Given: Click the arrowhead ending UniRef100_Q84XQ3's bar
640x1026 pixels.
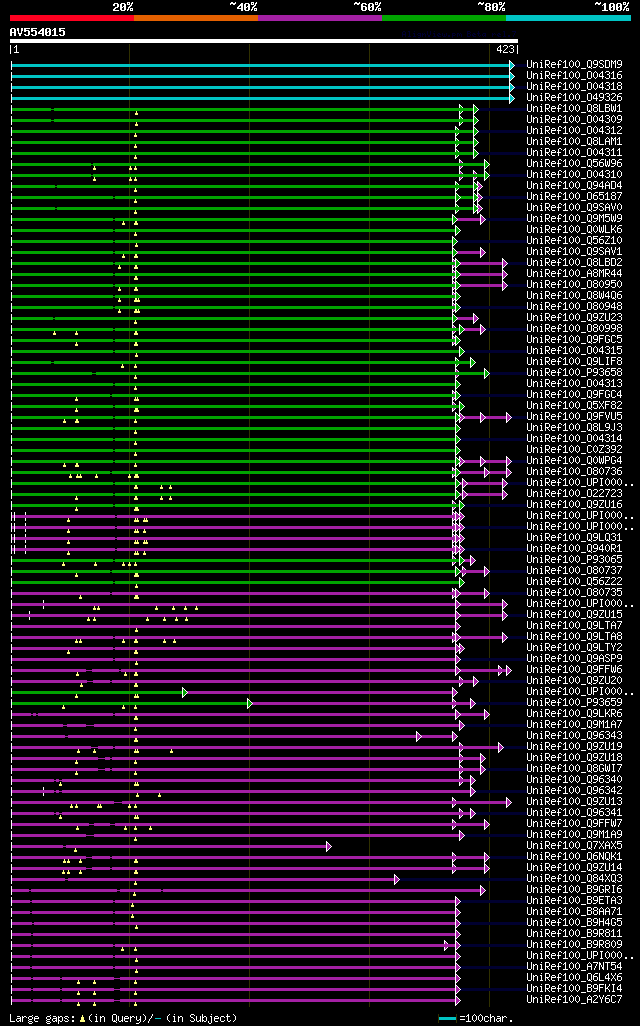Looking at the screenshot, I should tap(397, 879).
